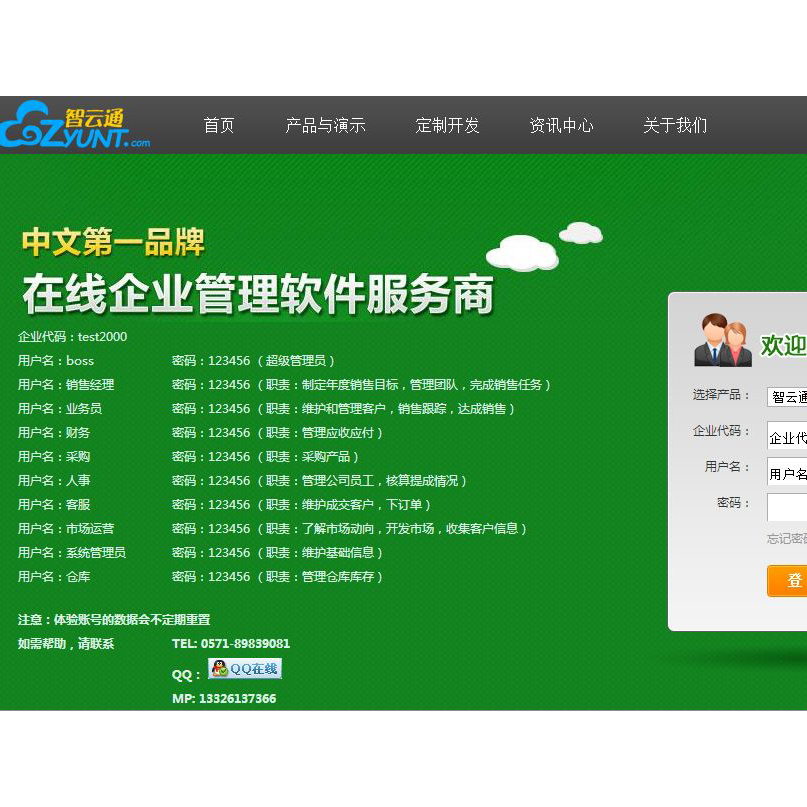The image size is (807, 807).
Task: Click the 忘记密码 link
Action: click(x=786, y=539)
